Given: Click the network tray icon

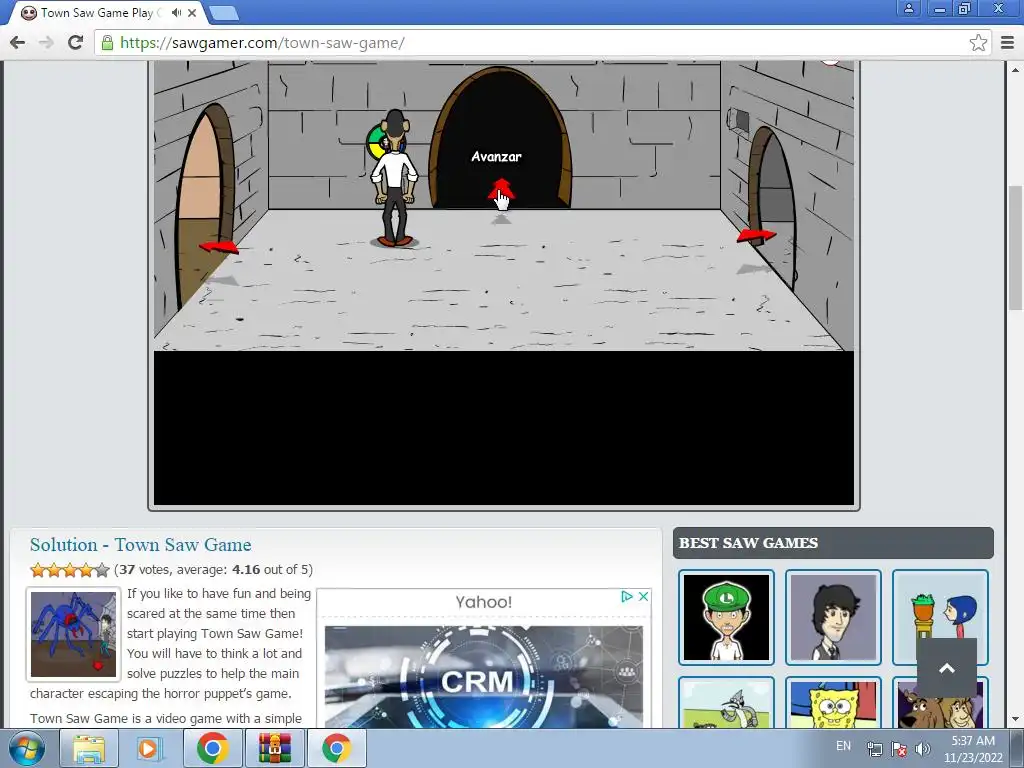Looking at the screenshot, I should (874, 749).
